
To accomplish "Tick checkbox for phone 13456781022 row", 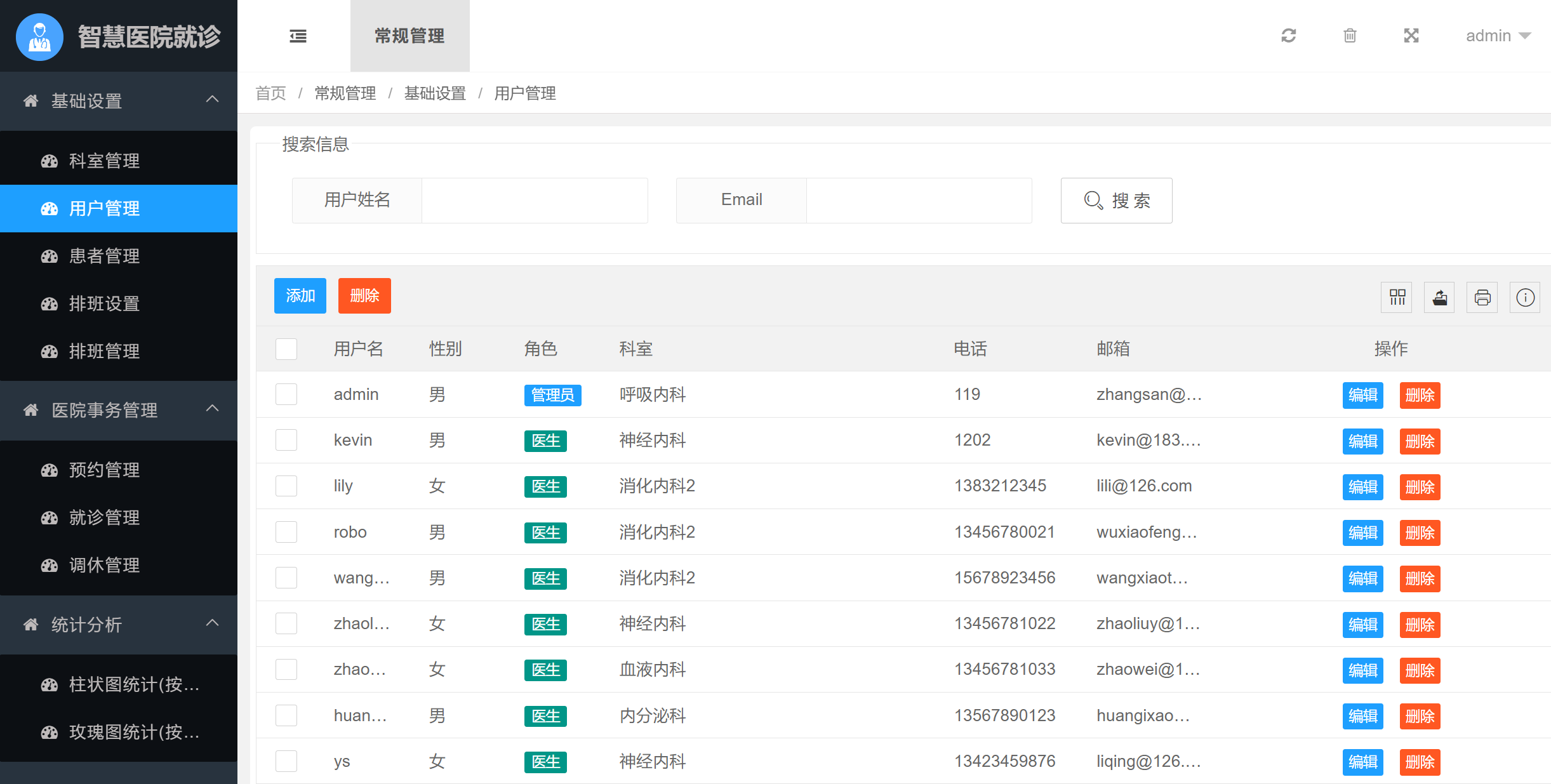I will point(286,623).
